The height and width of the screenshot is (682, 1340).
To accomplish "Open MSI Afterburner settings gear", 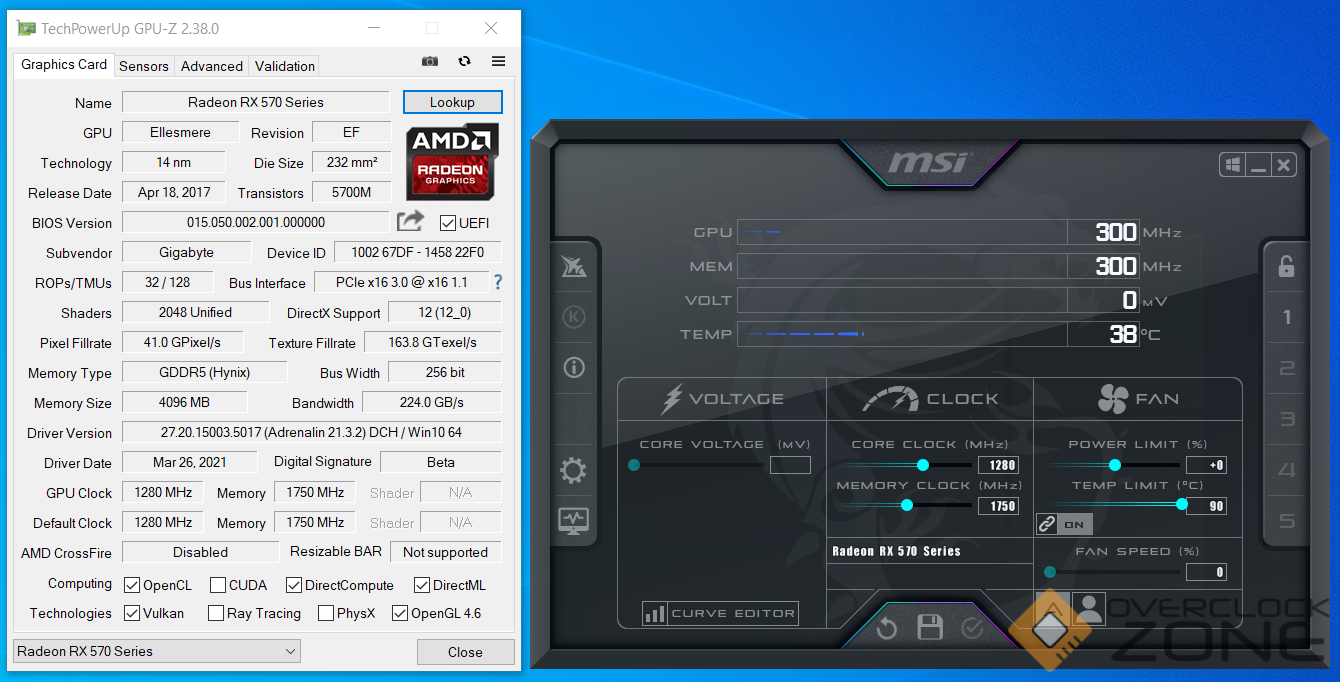I will click(x=573, y=471).
